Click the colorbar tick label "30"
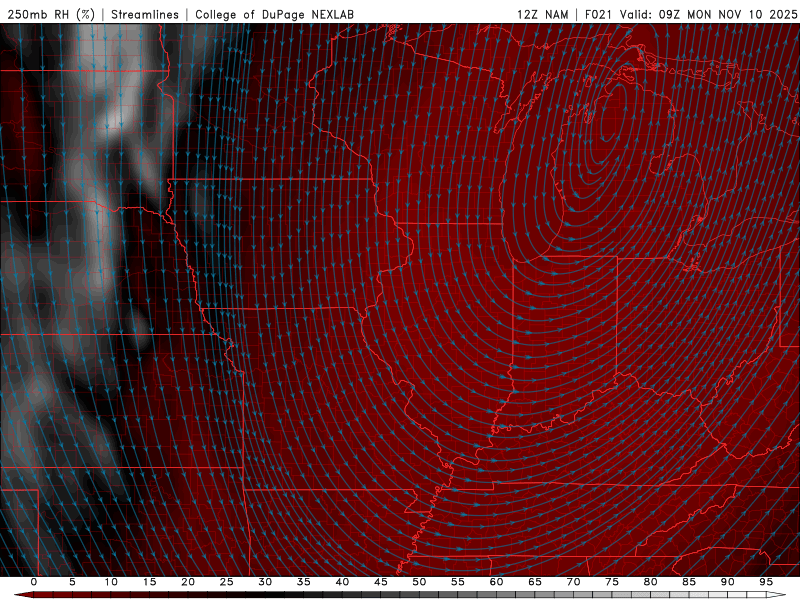 [265, 582]
